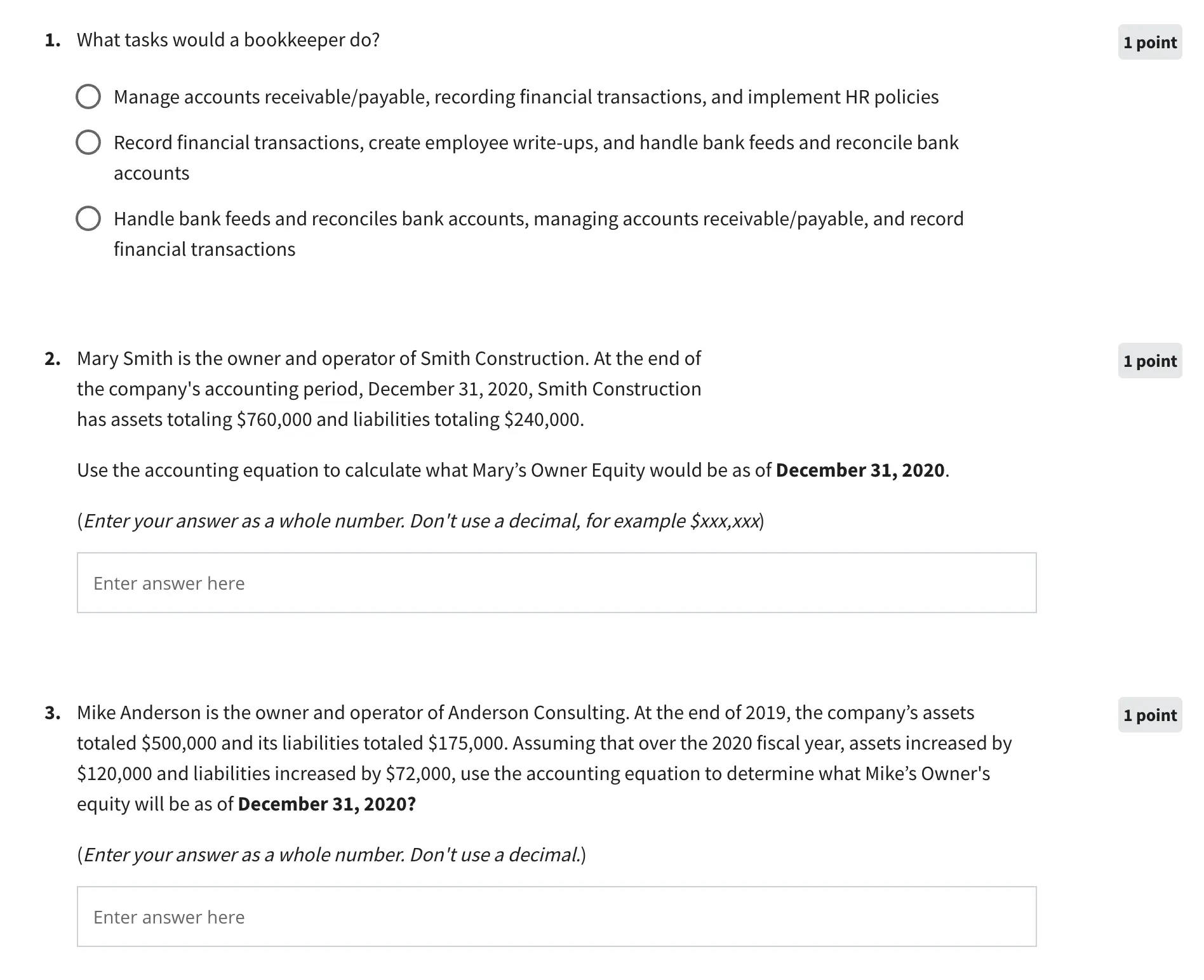Click the '1 point' badge for question 2
Image resolution: width=1204 pixels, height=980 pixels.
pyautogui.click(x=1149, y=361)
